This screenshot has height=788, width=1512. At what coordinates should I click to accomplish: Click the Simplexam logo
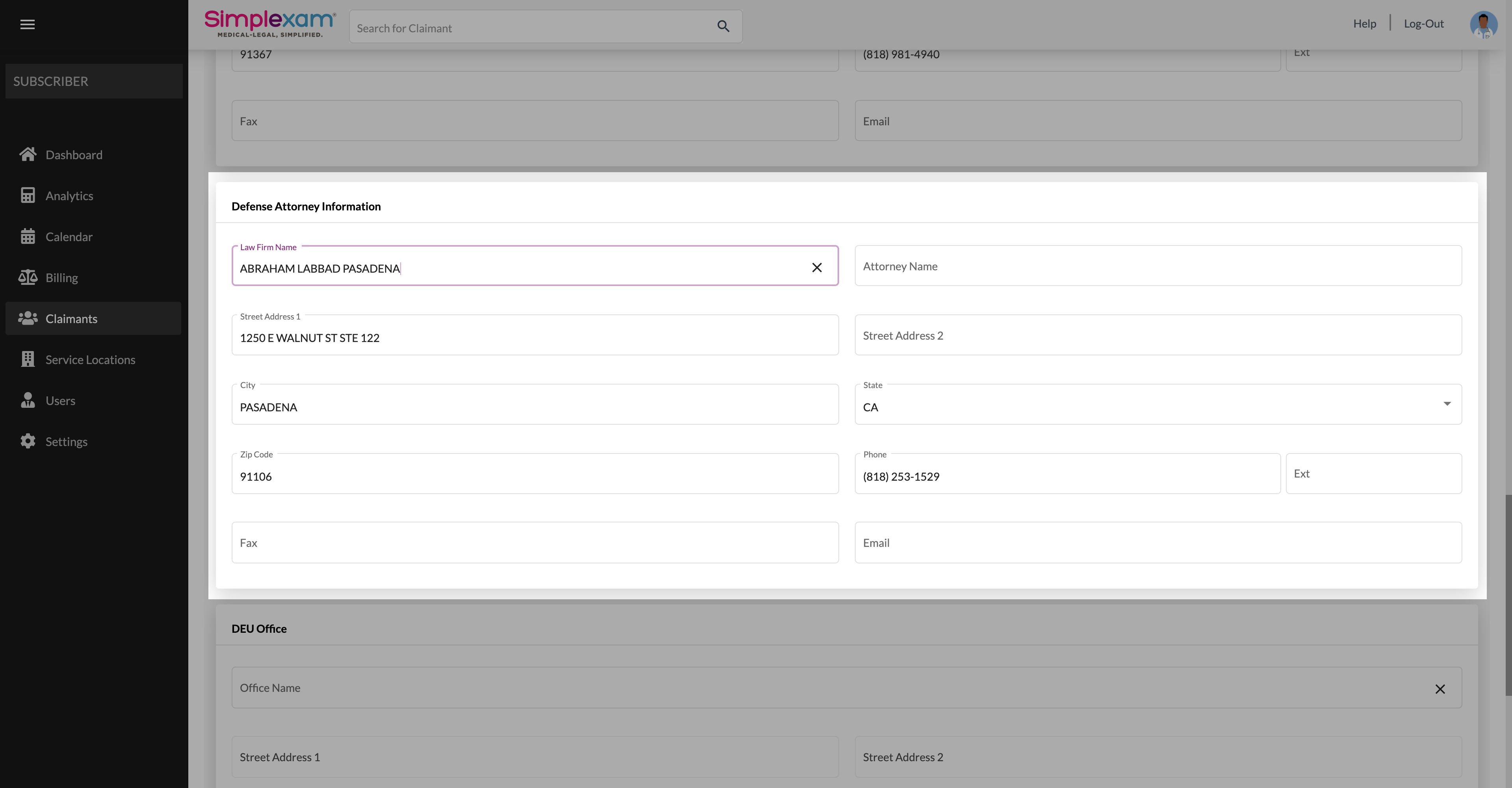tap(269, 24)
